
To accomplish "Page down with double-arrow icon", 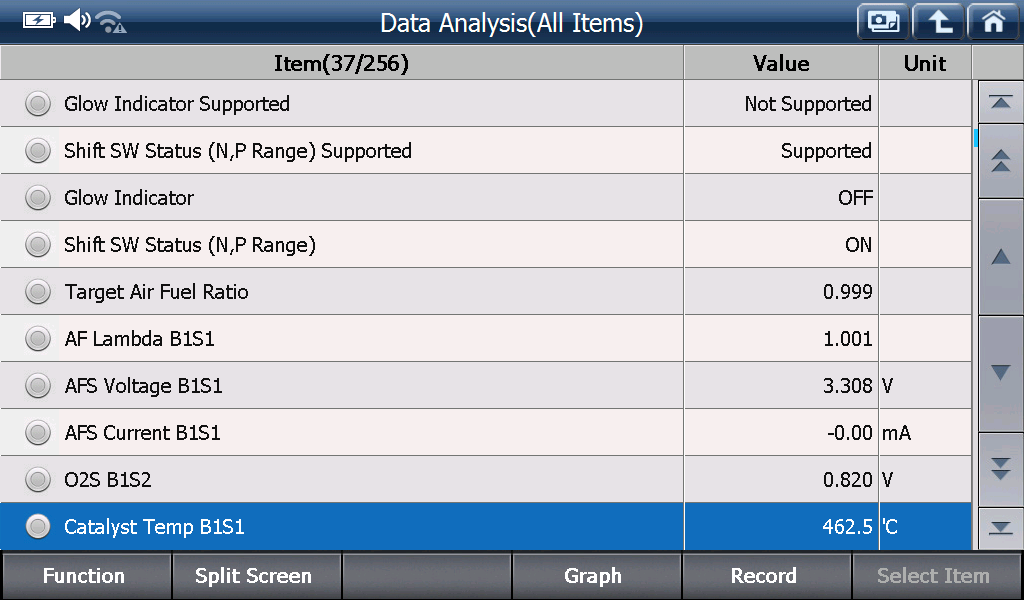I will (1000, 469).
